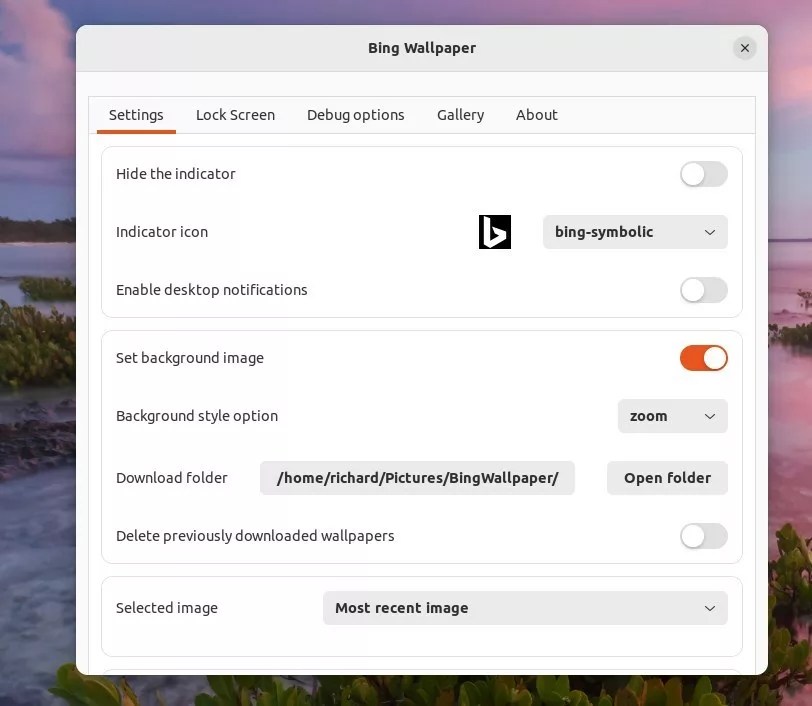Viewport: 812px width, 706px height.
Task: Click the Background style option label
Action: [x=197, y=416]
